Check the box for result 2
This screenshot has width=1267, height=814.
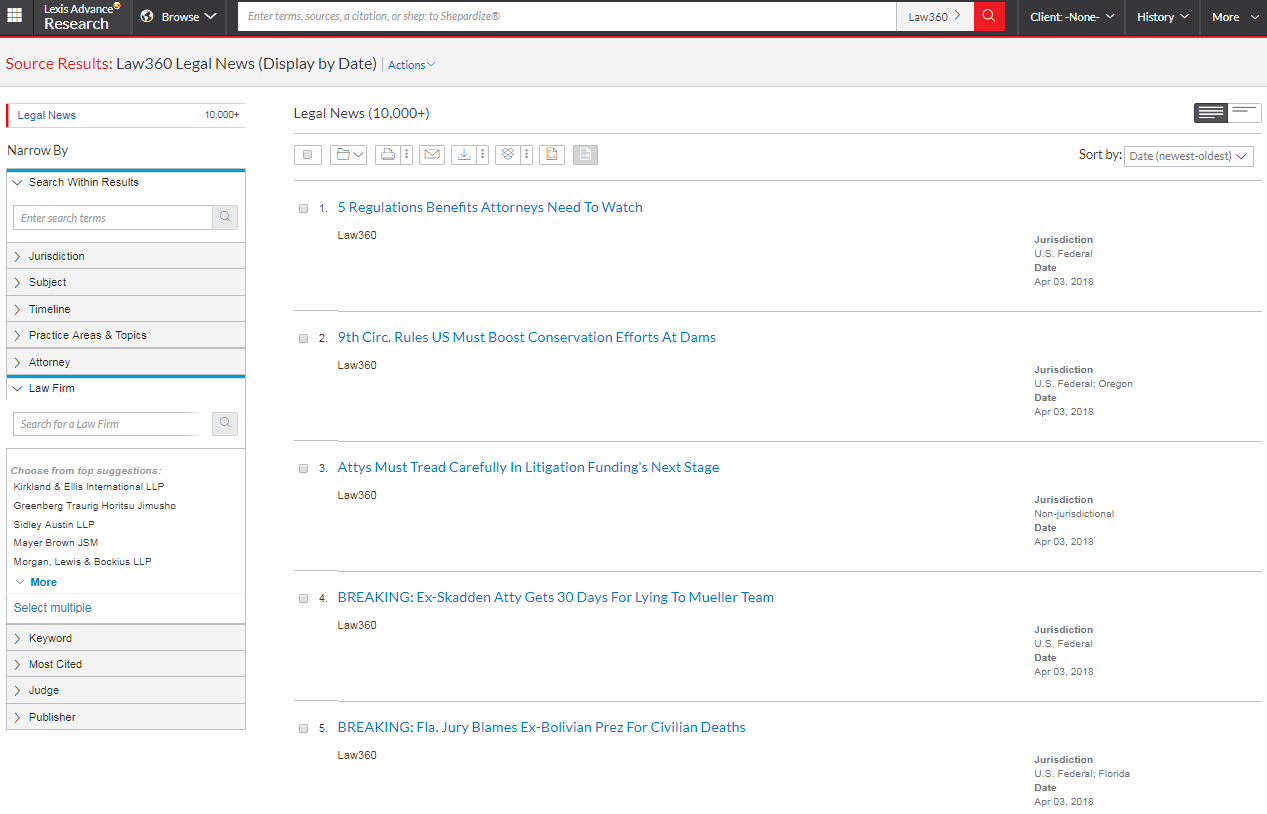tap(303, 338)
